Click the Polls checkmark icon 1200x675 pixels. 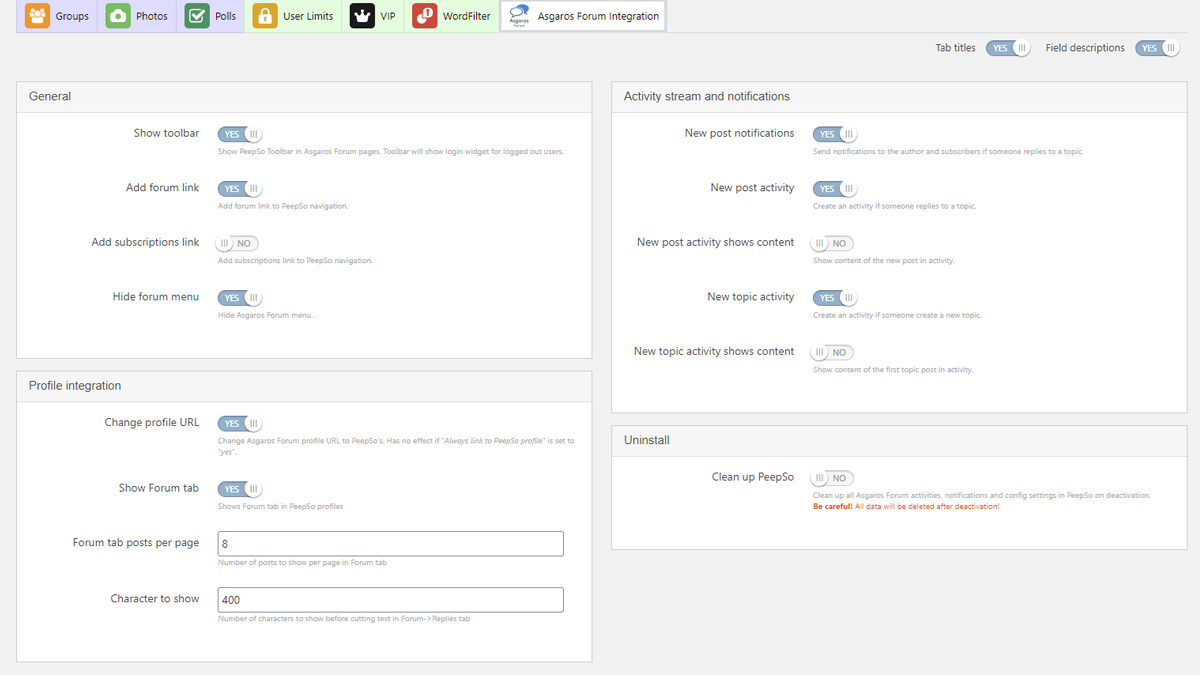197,16
